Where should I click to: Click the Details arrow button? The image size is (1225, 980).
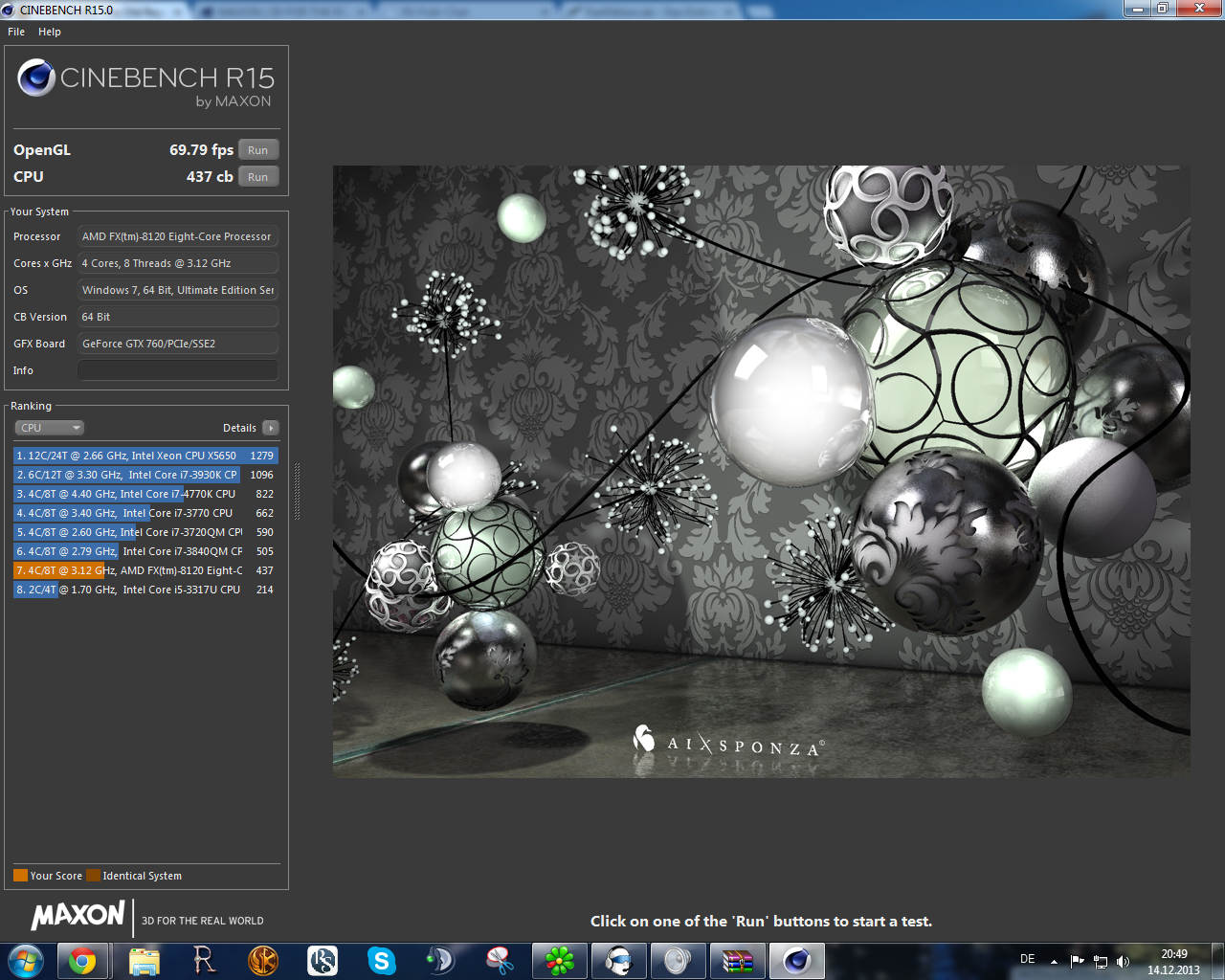[271, 428]
